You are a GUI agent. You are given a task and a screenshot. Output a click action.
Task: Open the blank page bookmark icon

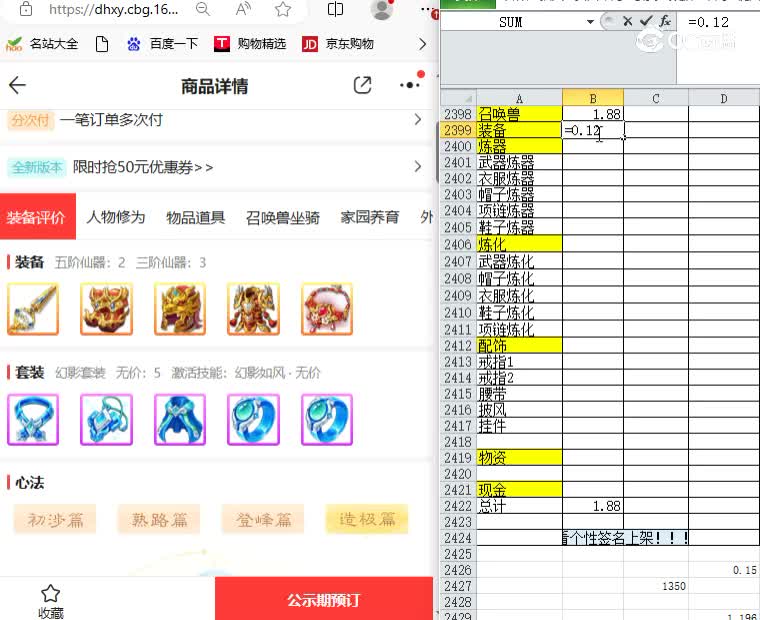coord(102,44)
